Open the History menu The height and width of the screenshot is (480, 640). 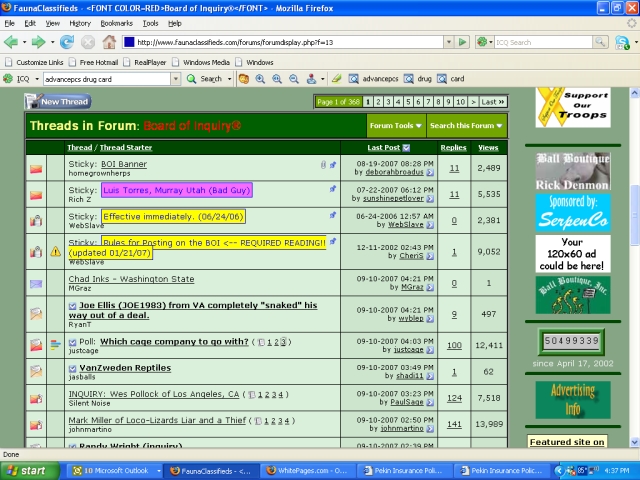[80, 23]
